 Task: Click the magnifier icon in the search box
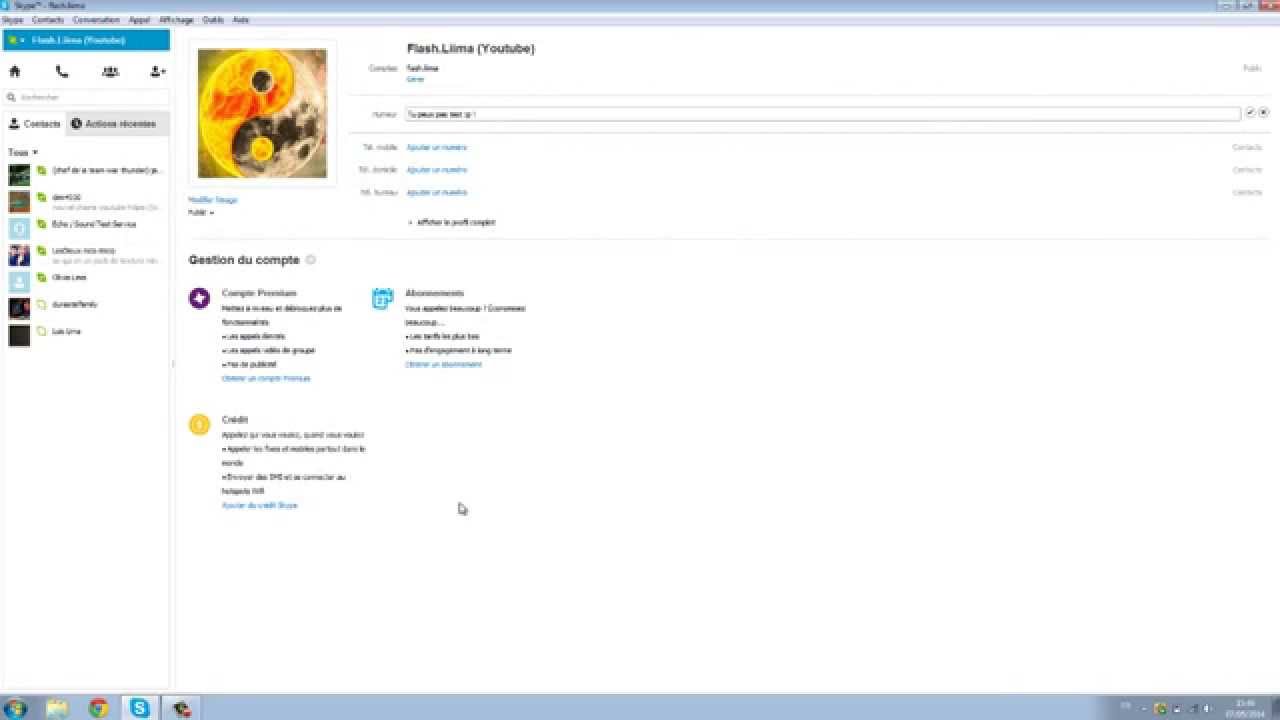point(12,98)
